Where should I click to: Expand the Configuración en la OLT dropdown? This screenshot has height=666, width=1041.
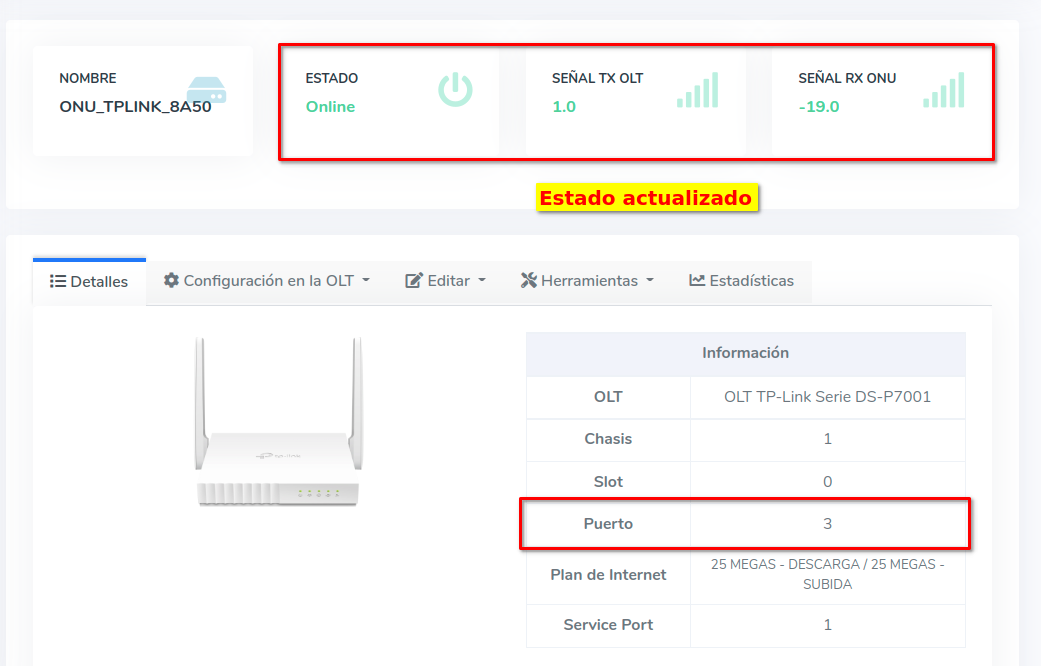(366, 281)
